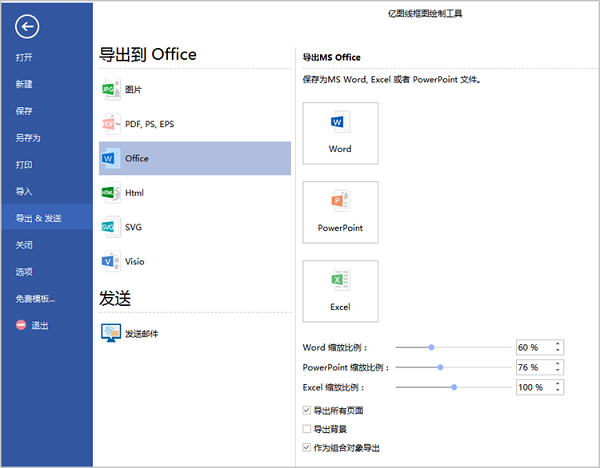Click the 图片 export label
This screenshot has height=468, width=600.
point(134,90)
